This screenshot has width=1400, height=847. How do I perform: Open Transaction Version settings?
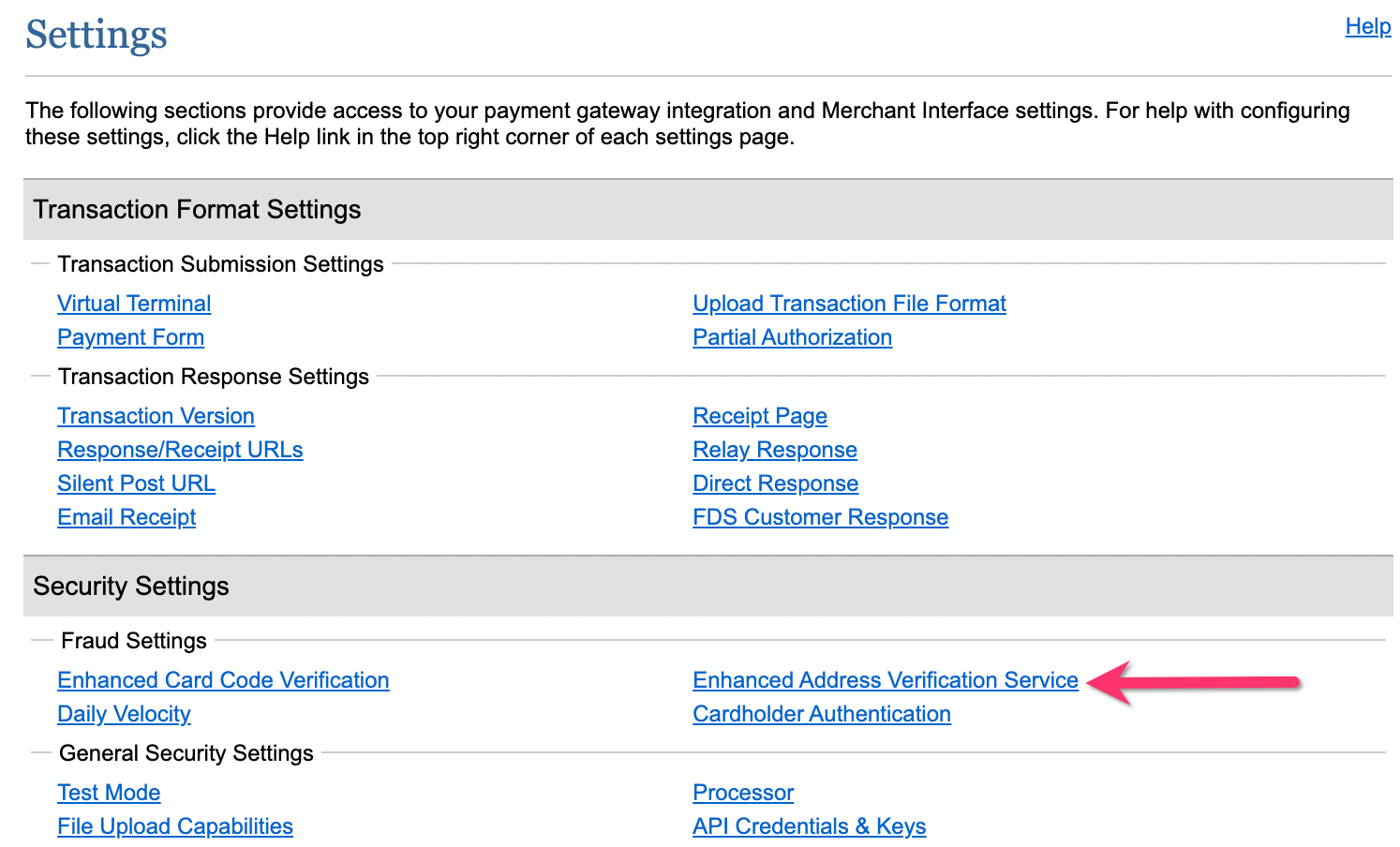(156, 416)
